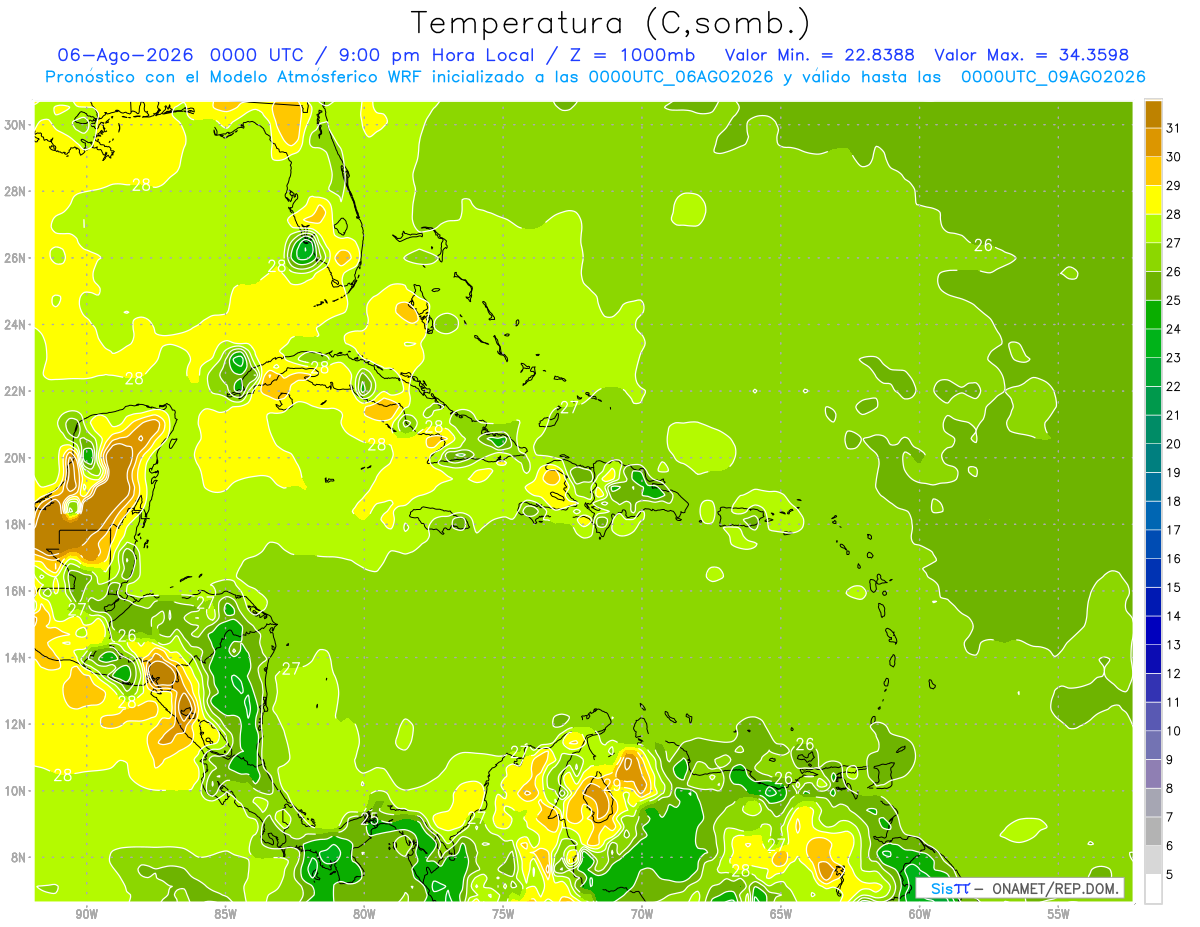Screen dimensions: 1200x927
Task: Click the '17' value on the color legend
Action: (x=1174, y=530)
